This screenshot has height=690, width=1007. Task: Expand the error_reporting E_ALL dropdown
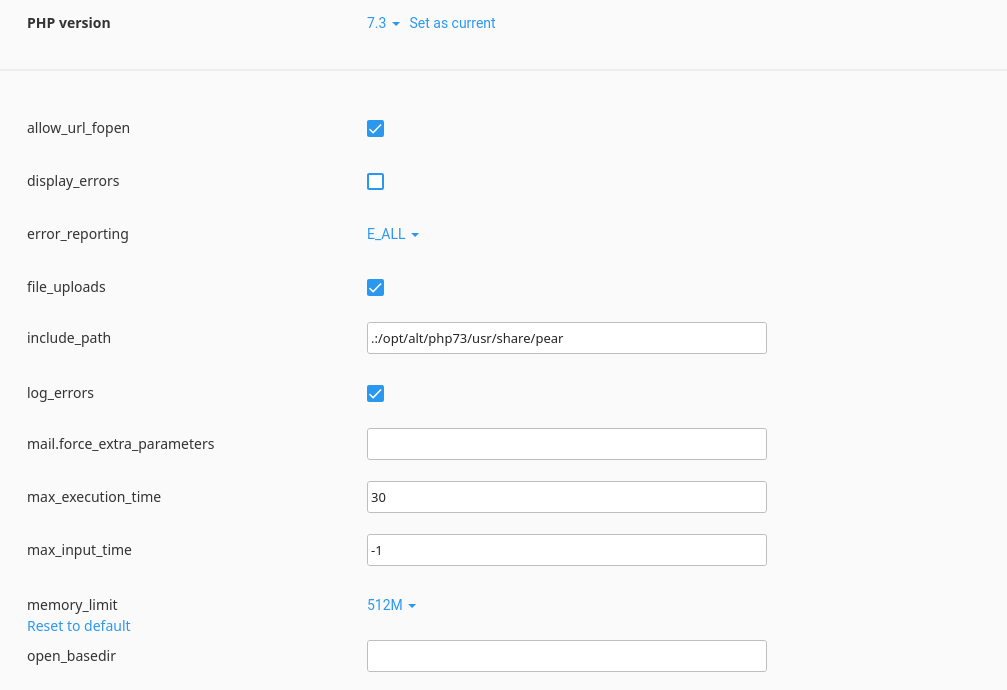click(x=393, y=234)
